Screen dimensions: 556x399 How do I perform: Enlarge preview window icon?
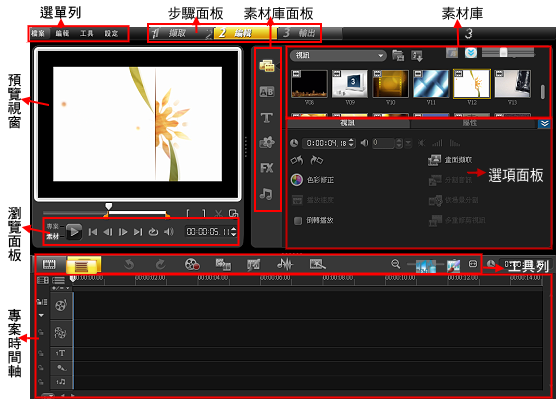233,214
